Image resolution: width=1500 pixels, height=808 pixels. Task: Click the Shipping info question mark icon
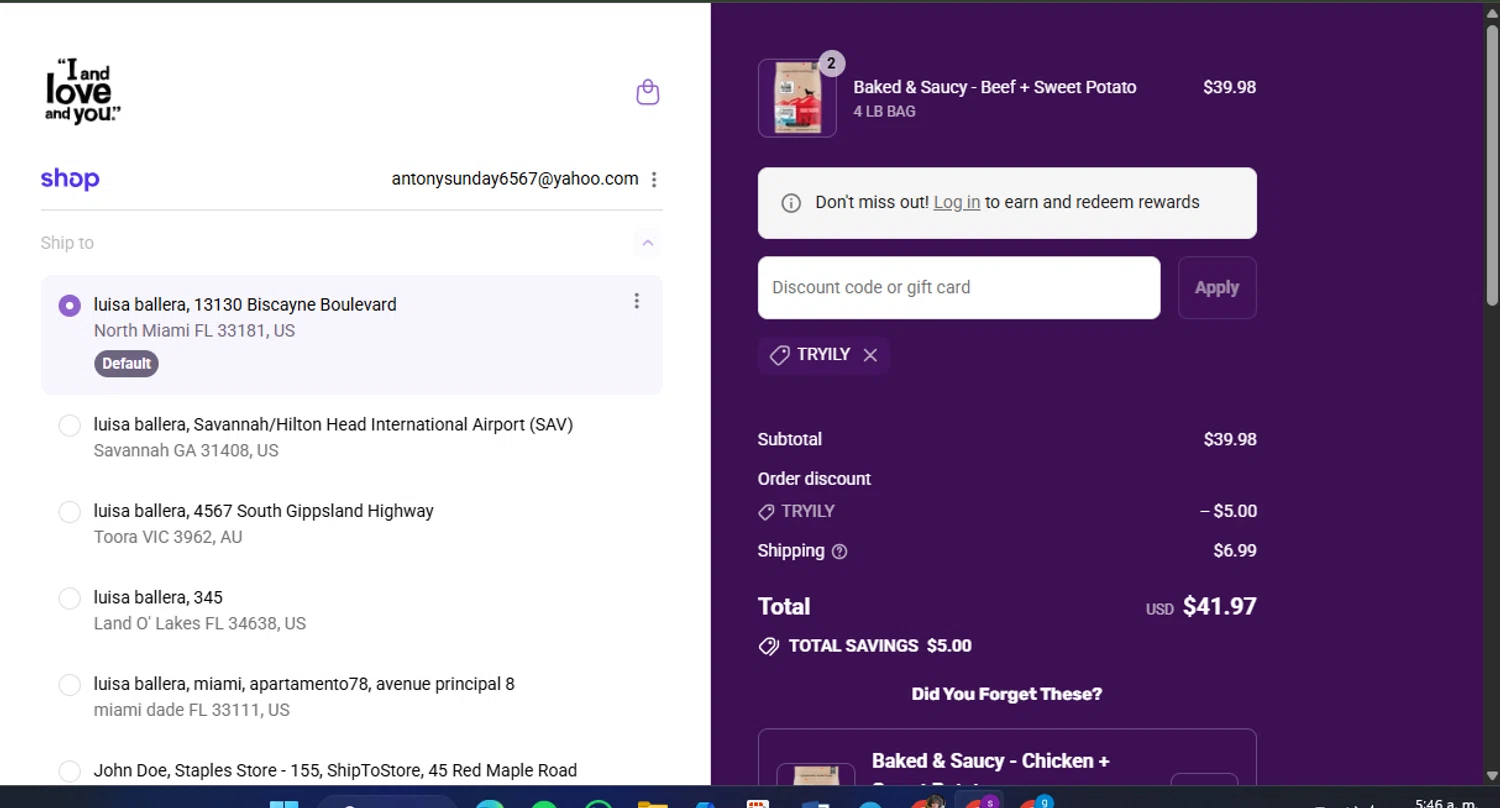(839, 551)
